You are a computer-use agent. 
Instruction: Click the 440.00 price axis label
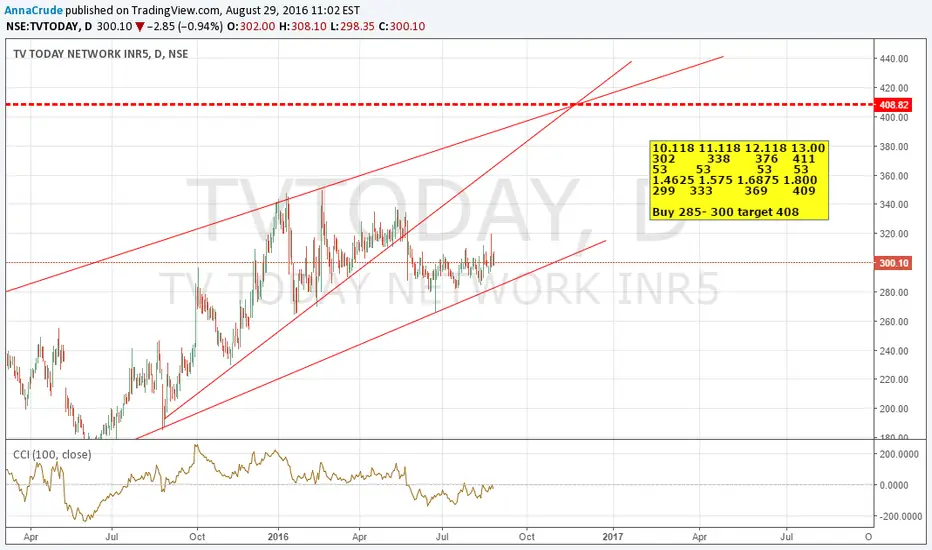click(x=893, y=58)
